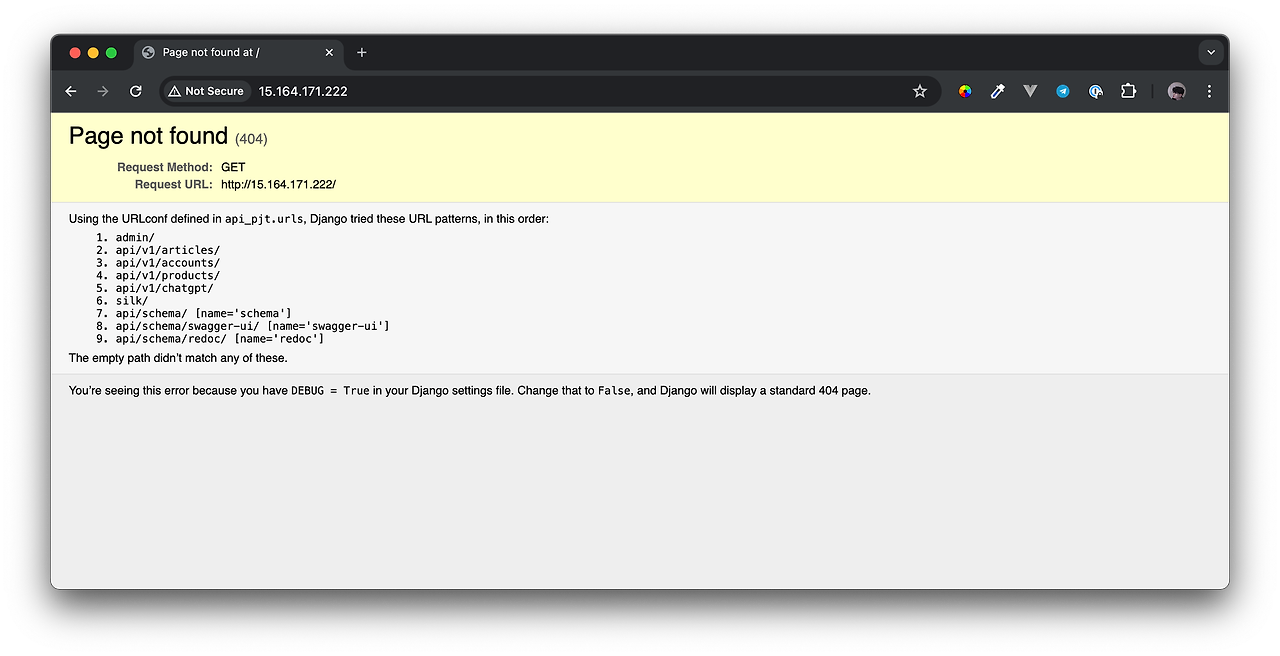Click the Not Secure site info badge
The height and width of the screenshot is (656, 1280).
tap(206, 91)
